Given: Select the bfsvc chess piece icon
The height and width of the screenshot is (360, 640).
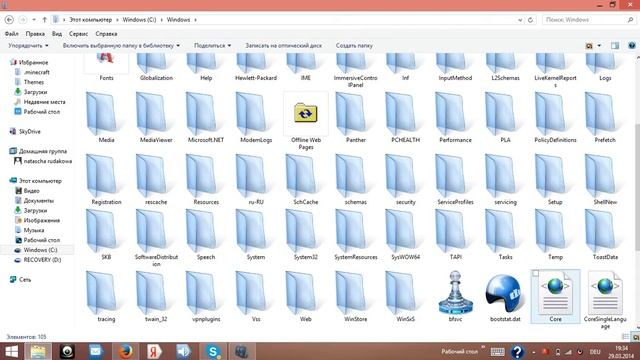Looking at the screenshot, I should (456, 293).
